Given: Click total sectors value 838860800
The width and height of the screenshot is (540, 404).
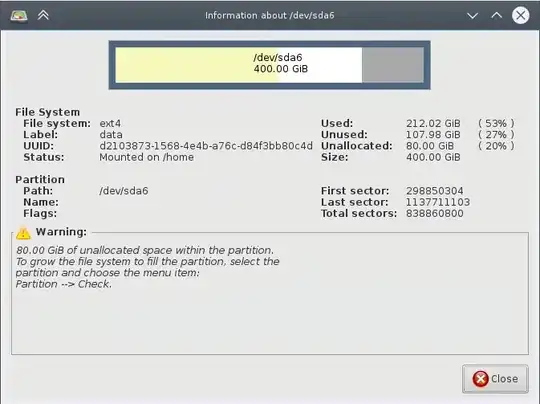Looking at the screenshot, I should click(x=435, y=214).
